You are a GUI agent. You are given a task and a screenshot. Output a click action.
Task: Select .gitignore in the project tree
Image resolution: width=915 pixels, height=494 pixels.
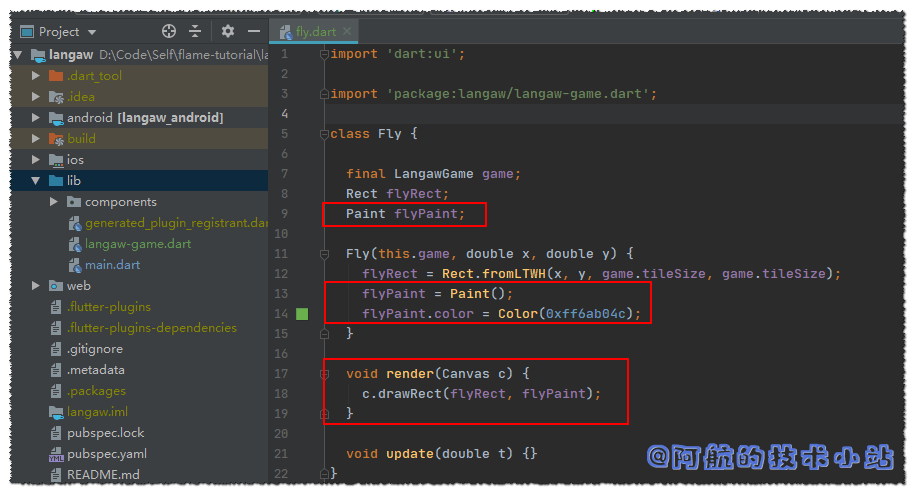[95, 349]
